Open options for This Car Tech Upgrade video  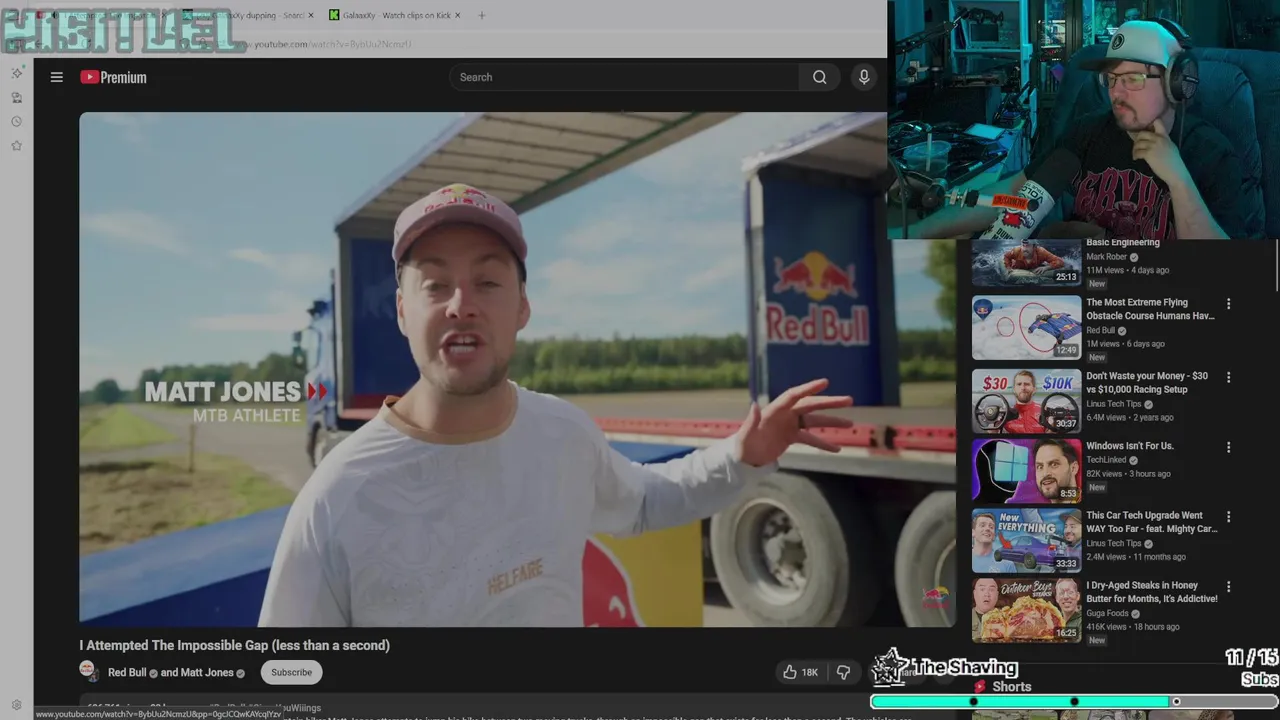[1228, 517]
